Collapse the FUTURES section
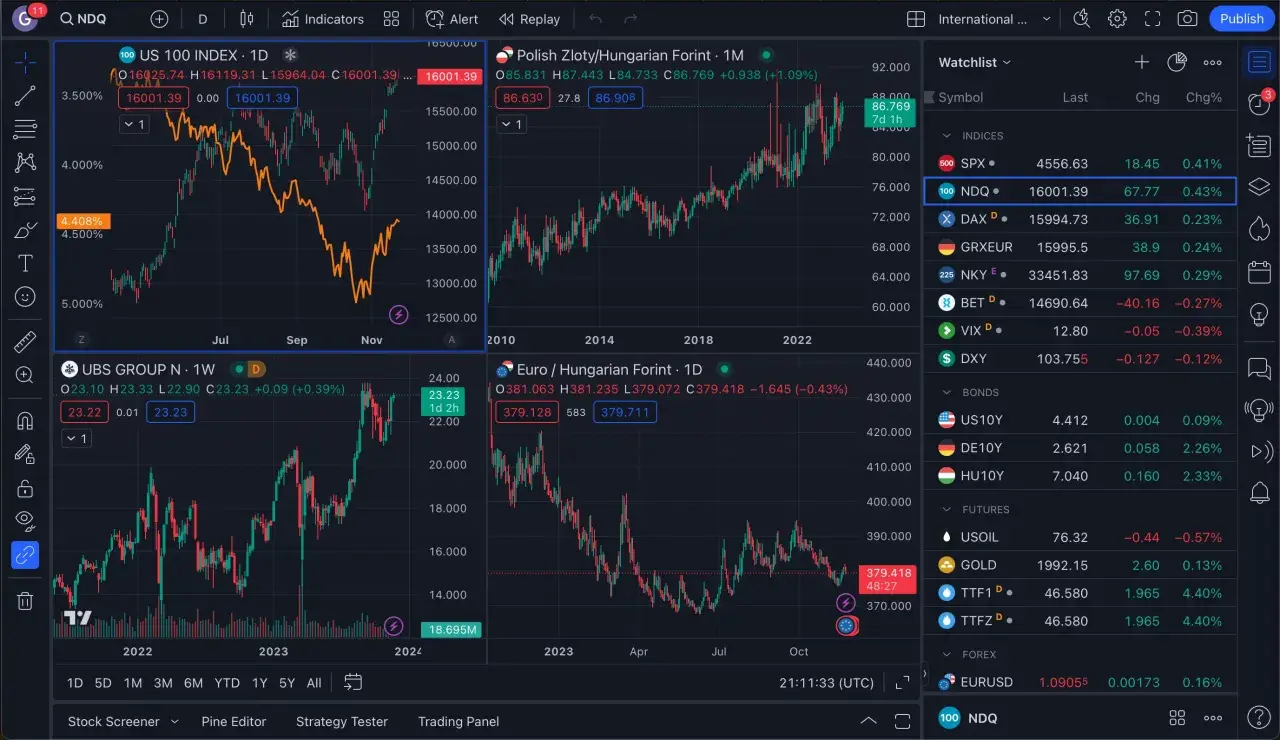This screenshot has height=740, width=1280. (x=946, y=510)
